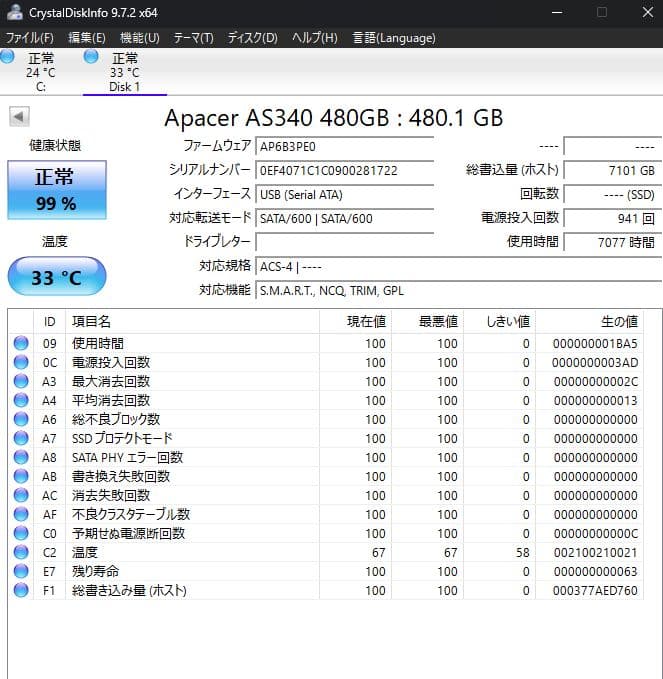Image resolution: width=663 pixels, height=679 pixels.
Task: Select the 平均消去回数 attribute row
Action: tap(326, 401)
